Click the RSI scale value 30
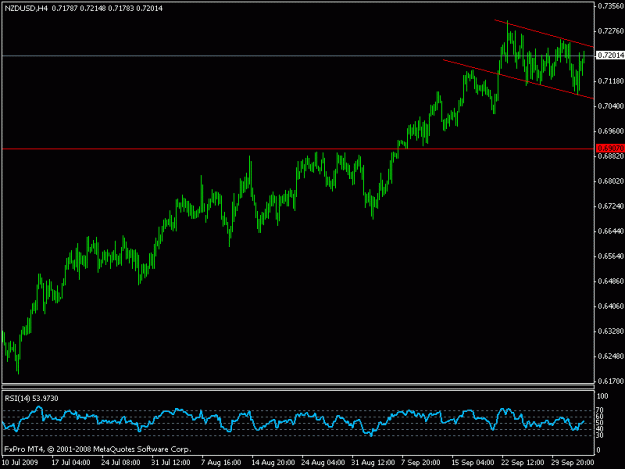 click(600, 435)
